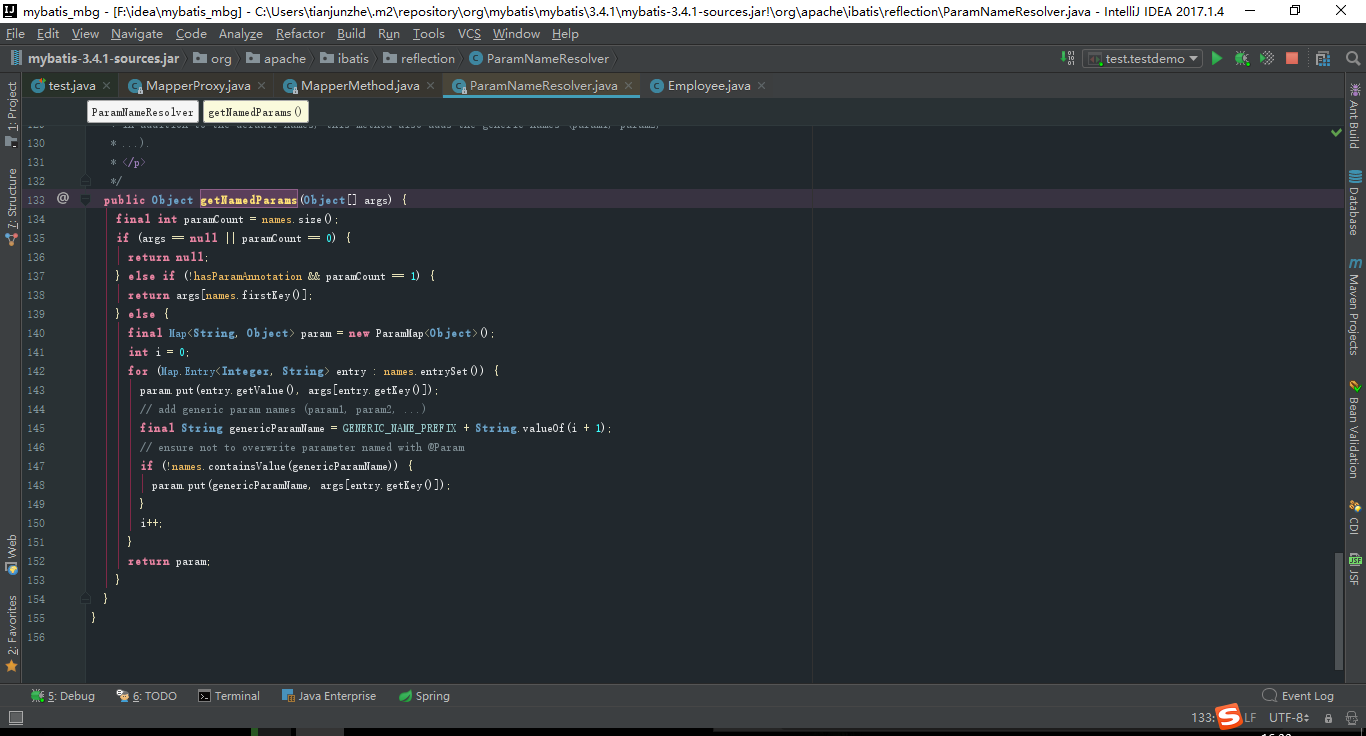The width and height of the screenshot is (1366, 736).
Task: Open Search Everywhere with the magnifier icon
Action: 1353,58
